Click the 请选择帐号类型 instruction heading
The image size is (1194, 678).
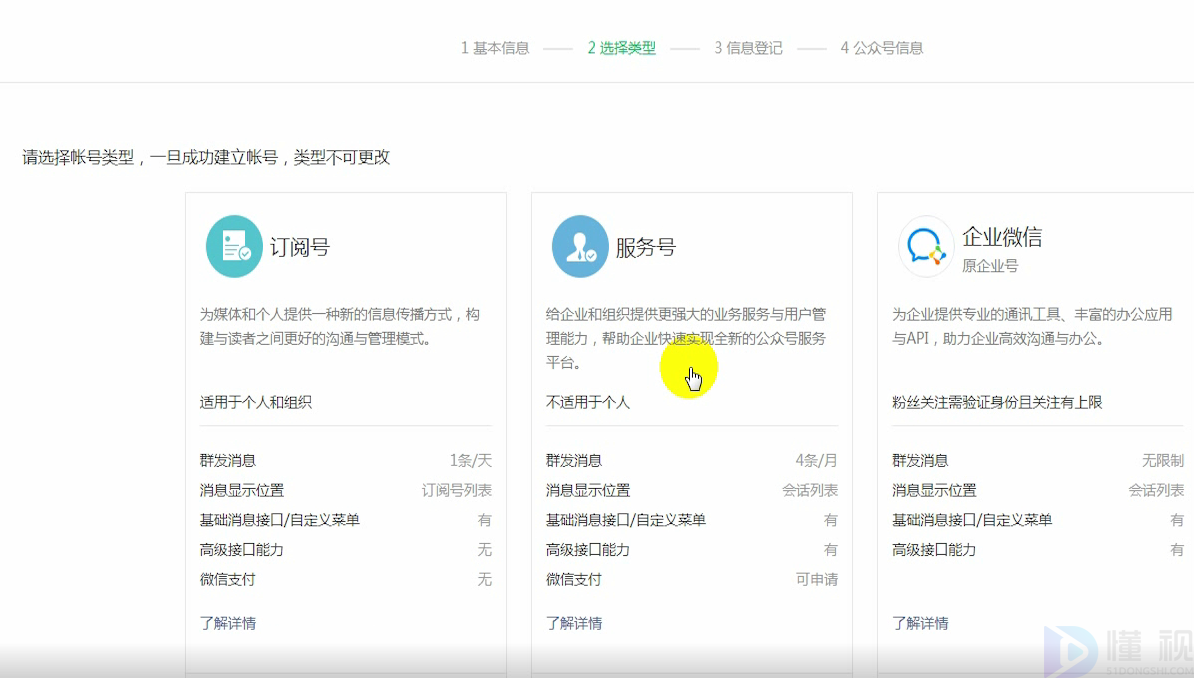coord(206,157)
